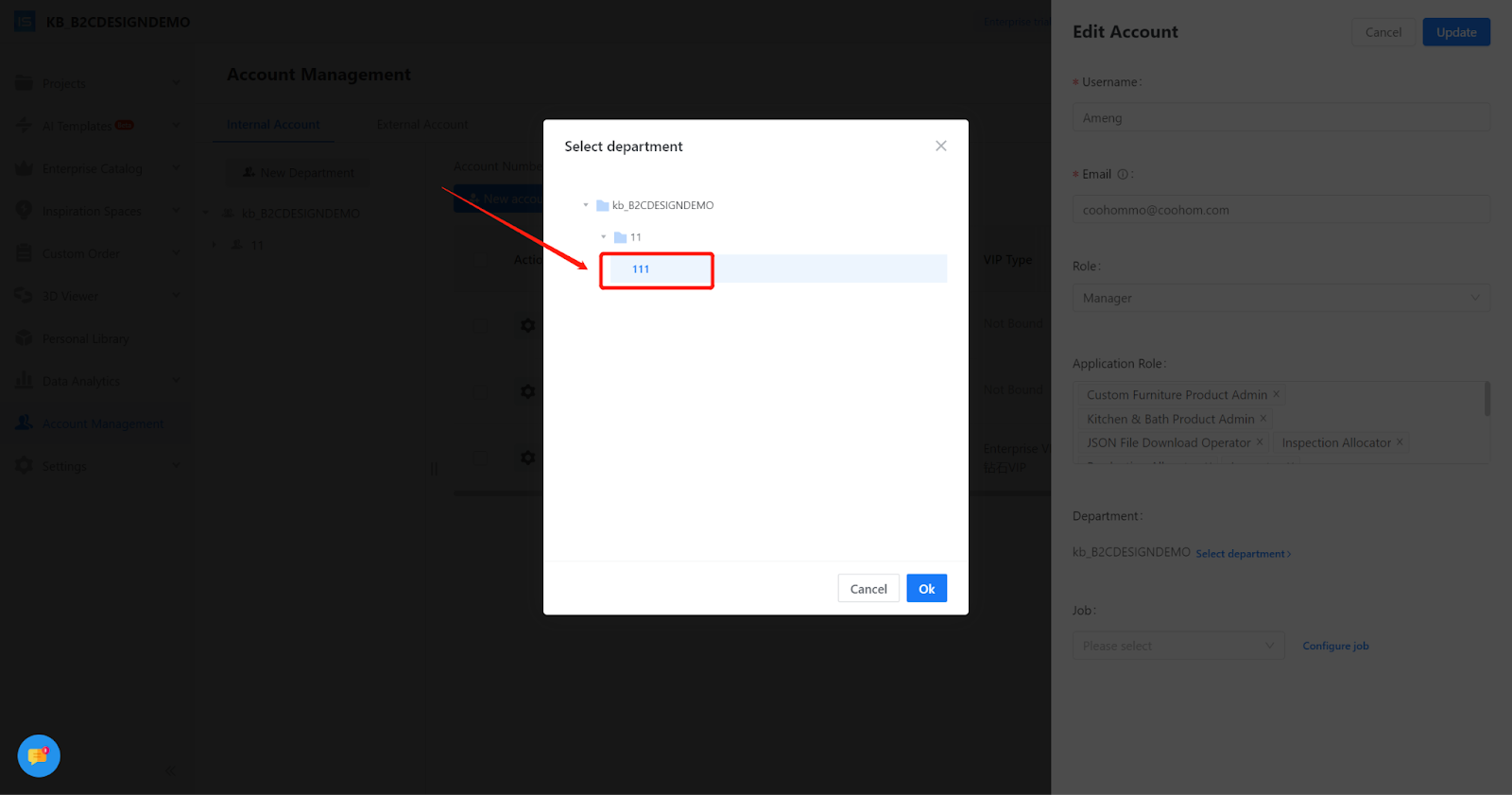
Task: Expand the Settings menu chevron
Action: pos(176,466)
